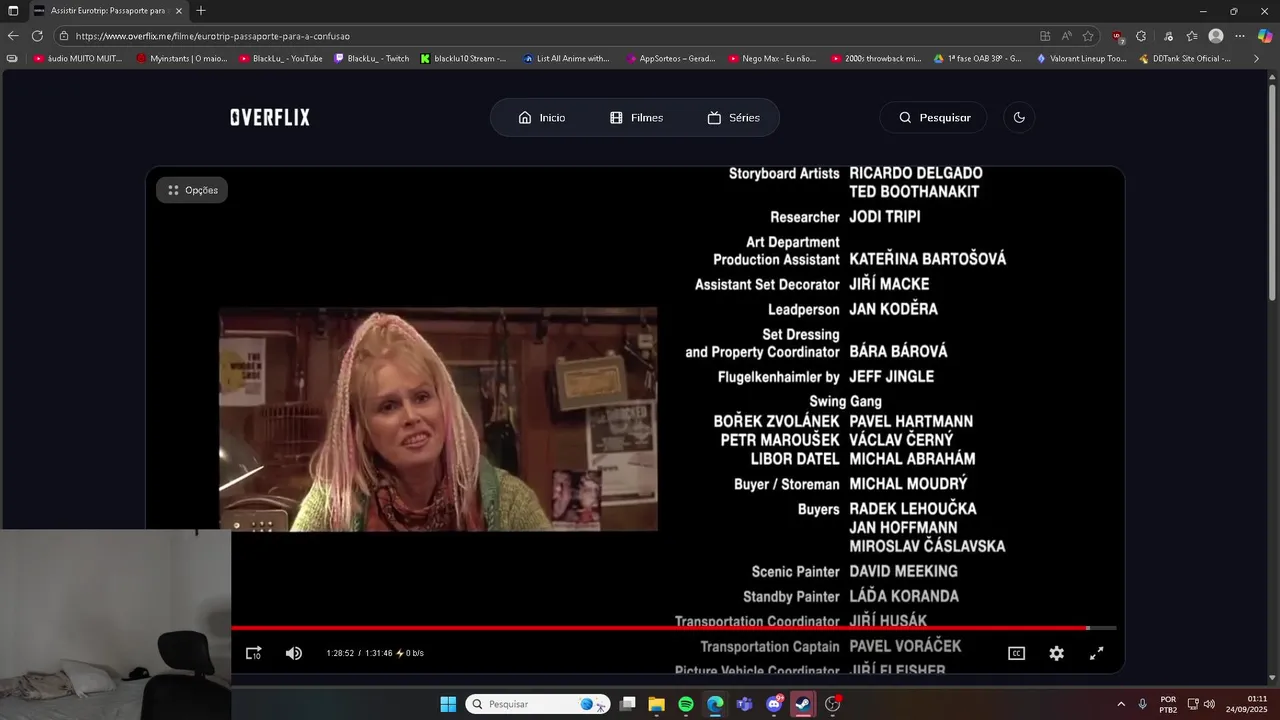Go to the Séries section

[x=734, y=117]
